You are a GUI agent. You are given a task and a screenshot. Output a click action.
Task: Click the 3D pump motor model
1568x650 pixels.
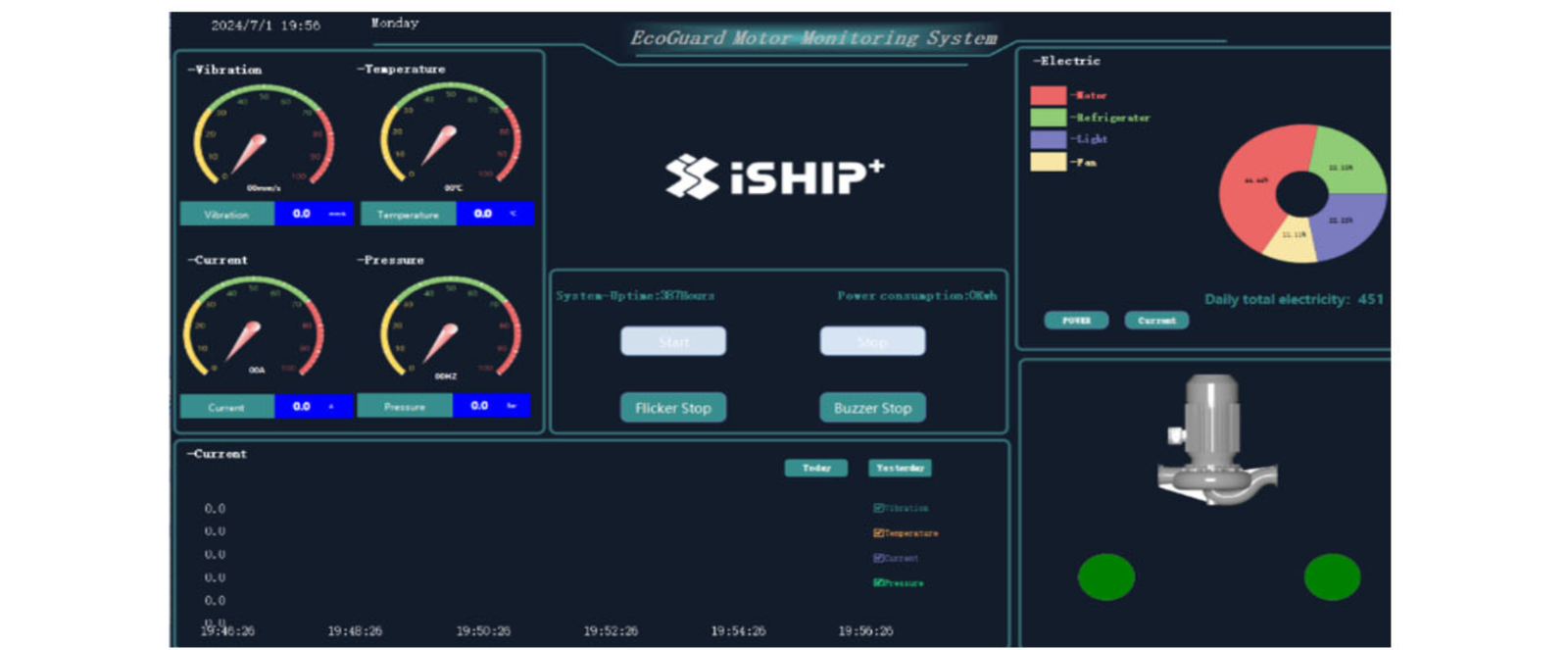[1213, 439]
